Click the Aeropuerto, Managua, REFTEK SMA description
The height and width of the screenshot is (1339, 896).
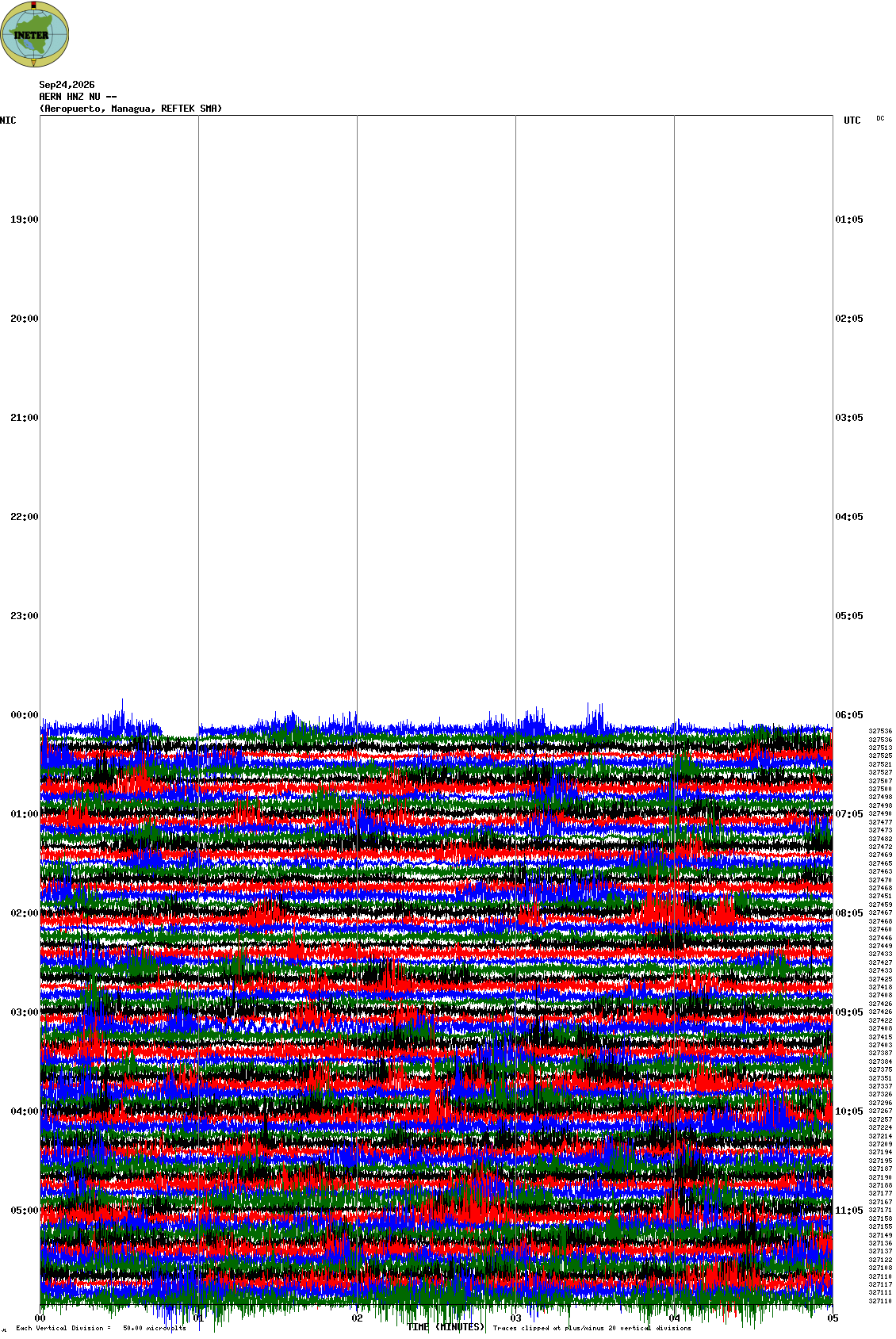pyautogui.click(x=131, y=109)
